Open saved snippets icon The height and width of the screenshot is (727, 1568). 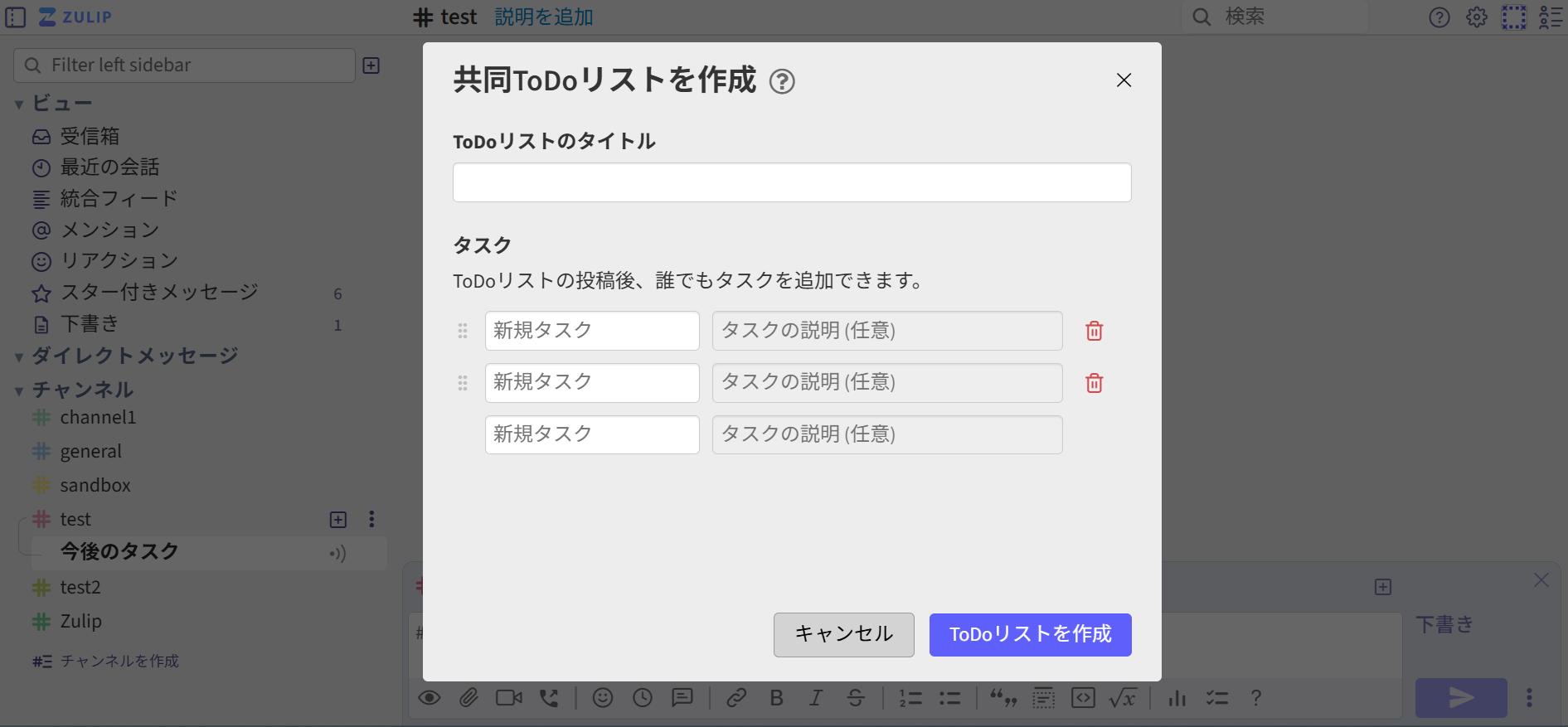click(x=682, y=698)
